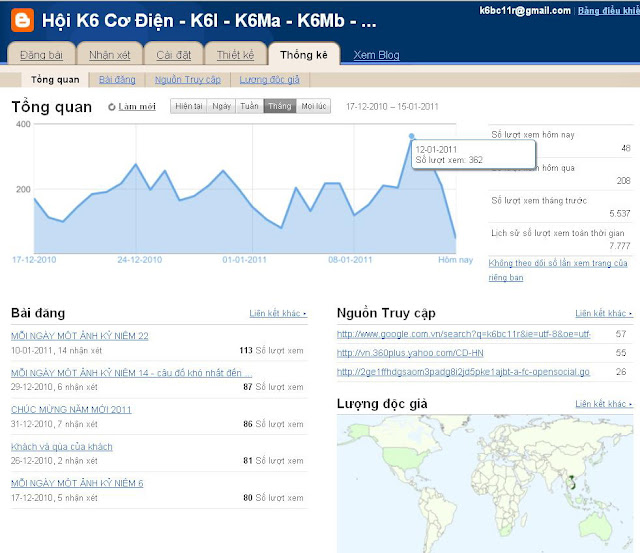640x553 pixels.
Task: Click the 24-12-2010 axis label
Action: (140, 260)
